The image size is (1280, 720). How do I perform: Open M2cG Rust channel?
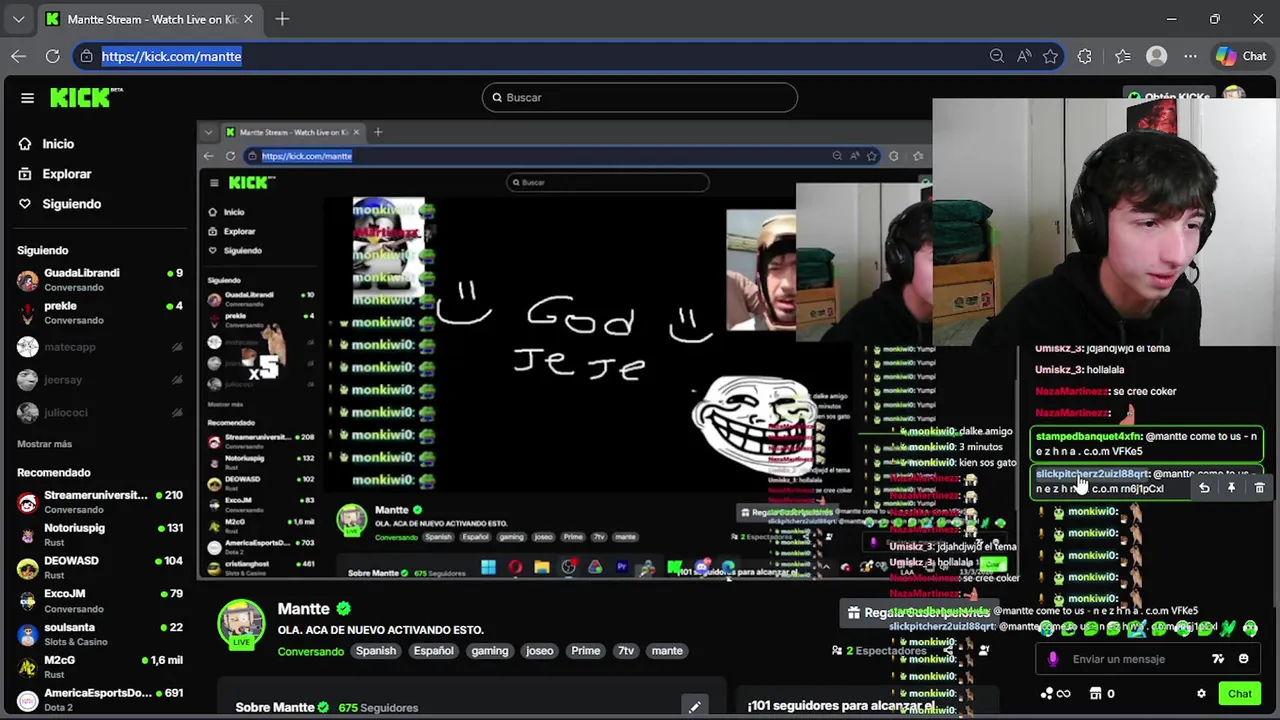[x=100, y=667]
